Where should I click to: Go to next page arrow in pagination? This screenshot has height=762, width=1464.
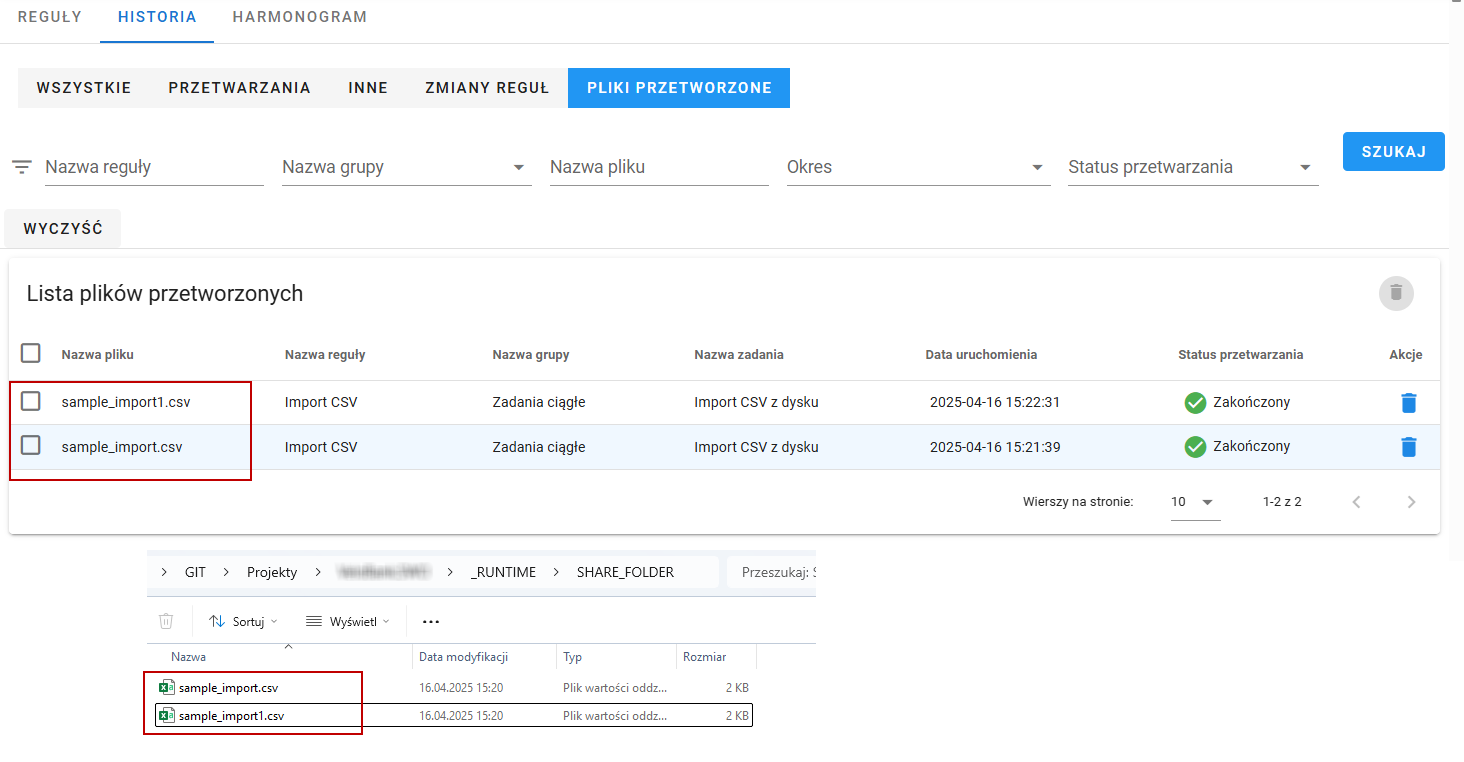pyautogui.click(x=1411, y=502)
